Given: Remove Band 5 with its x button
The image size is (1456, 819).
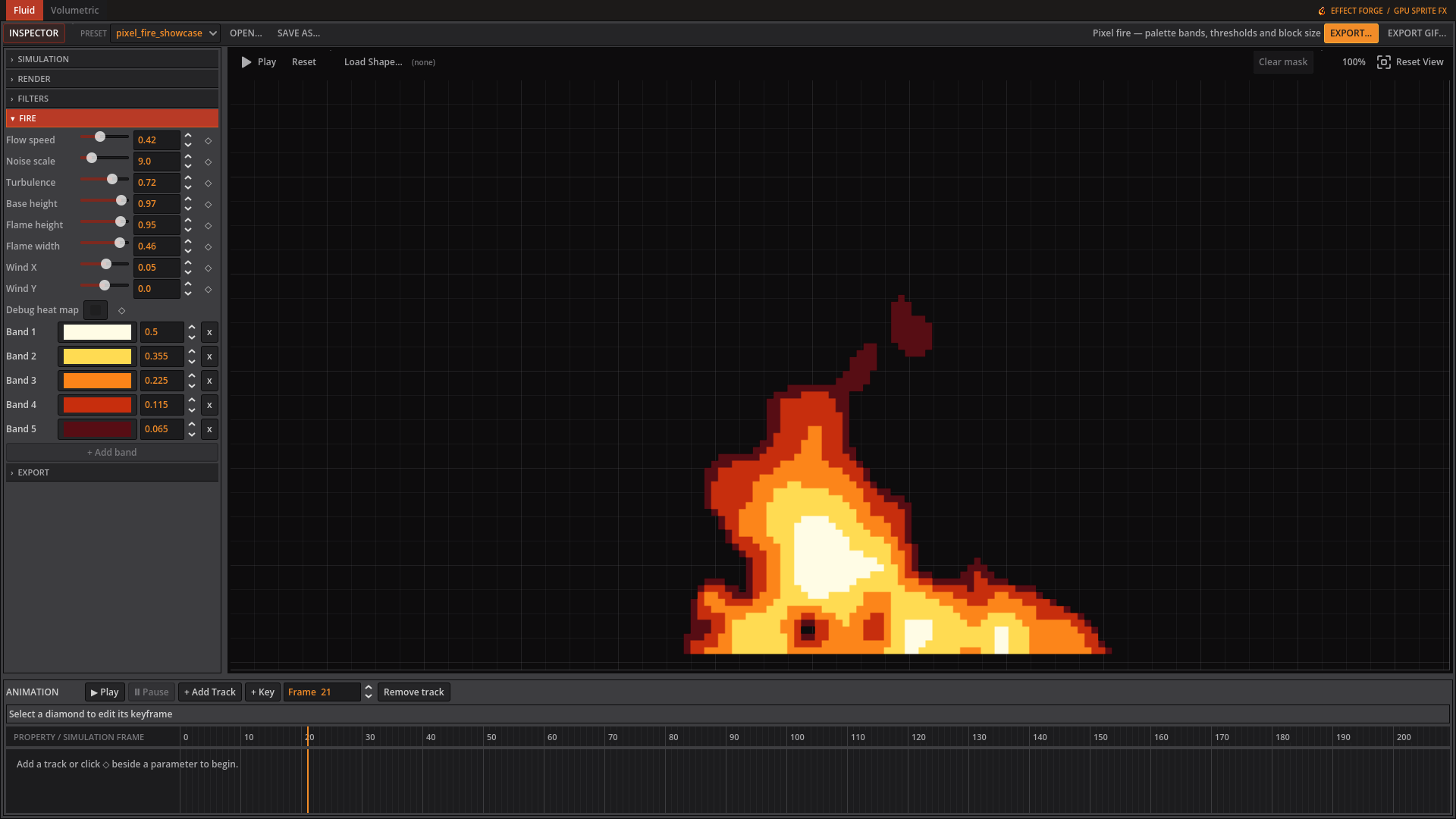Looking at the screenshot, I should 209,429.
